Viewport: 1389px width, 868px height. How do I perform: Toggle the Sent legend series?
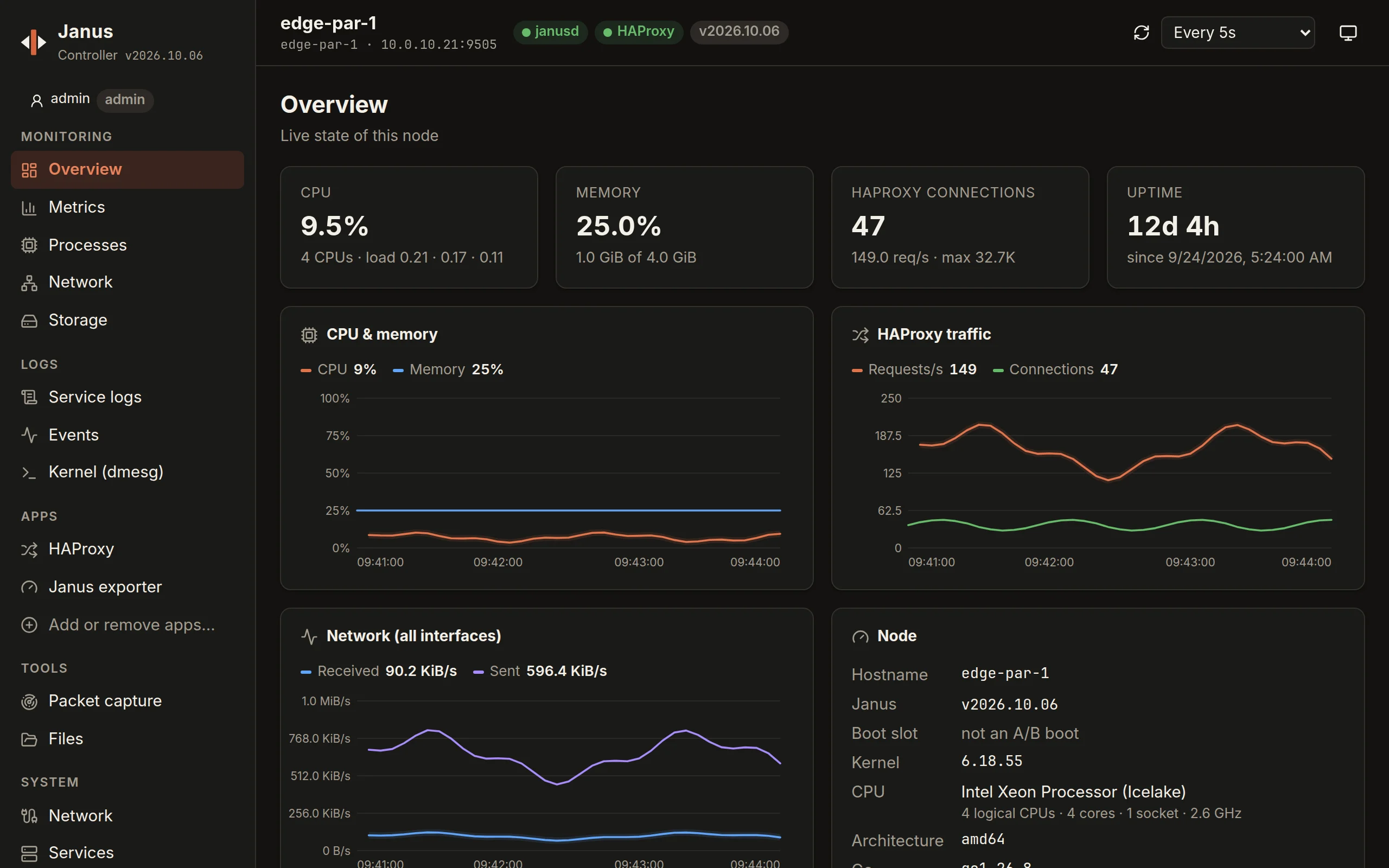539,672
